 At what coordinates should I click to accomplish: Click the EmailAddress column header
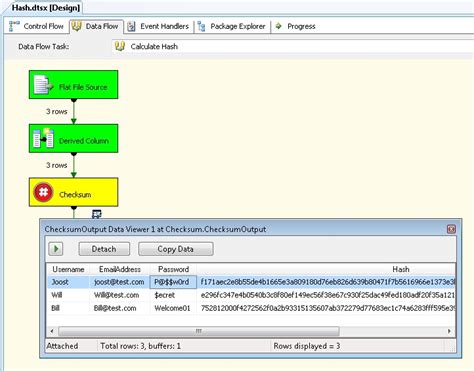click(120, 269)
